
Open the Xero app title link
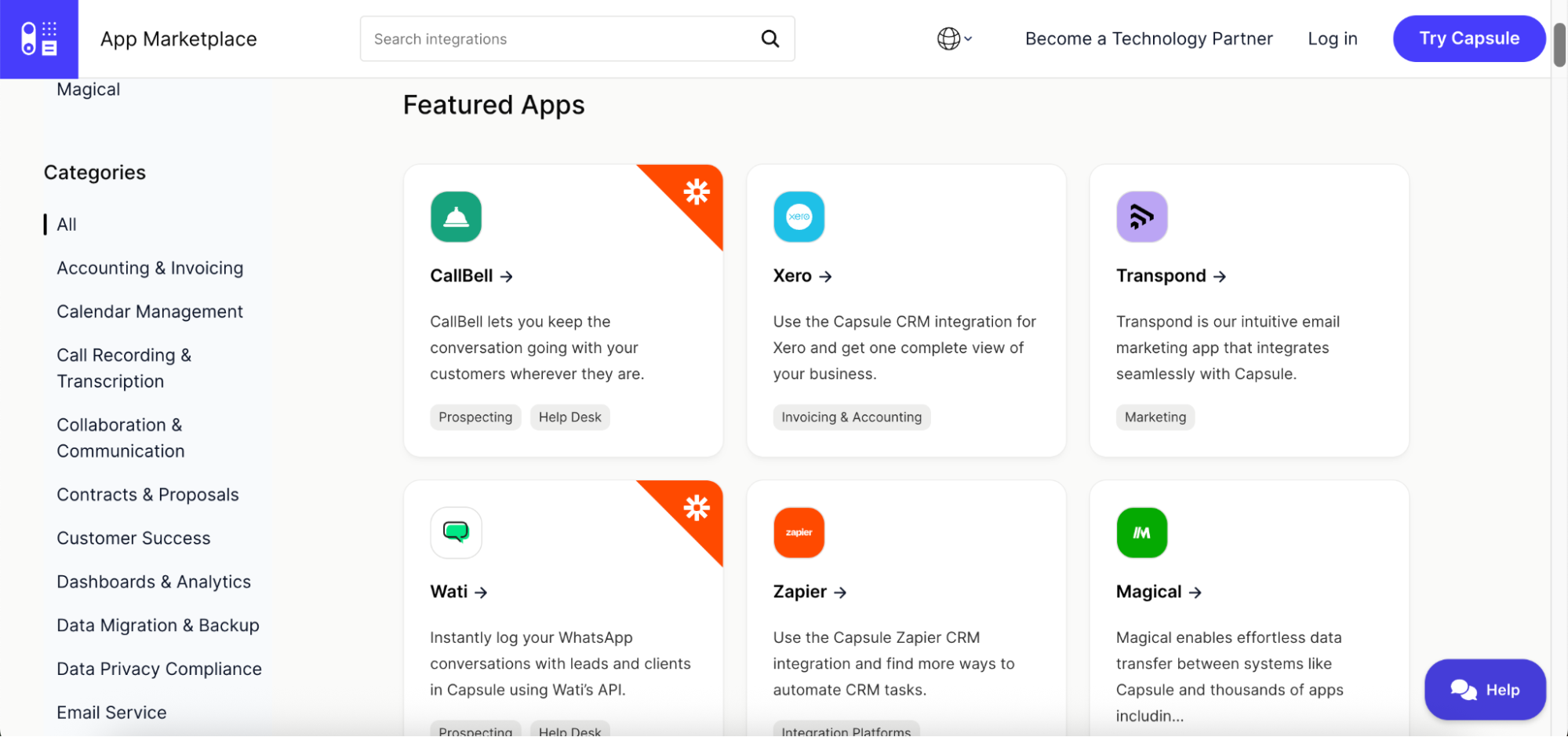[802, 276]
